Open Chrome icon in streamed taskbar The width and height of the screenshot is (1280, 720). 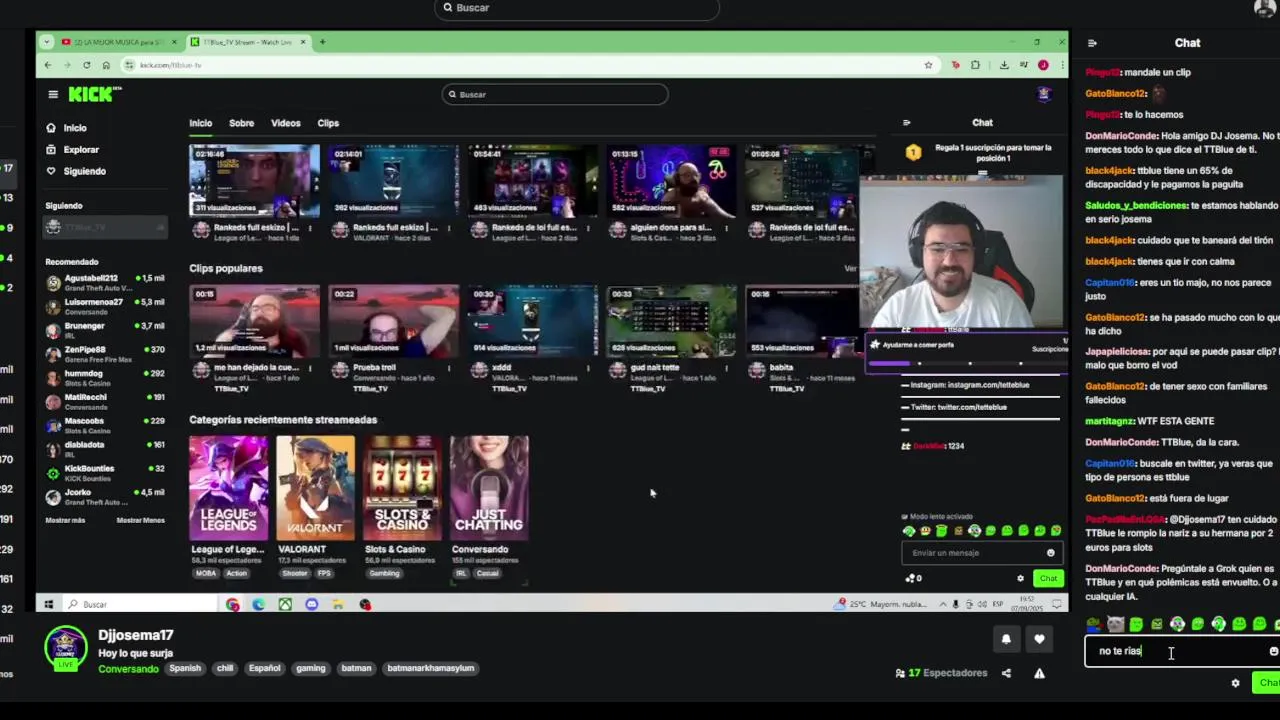point(233,604)
